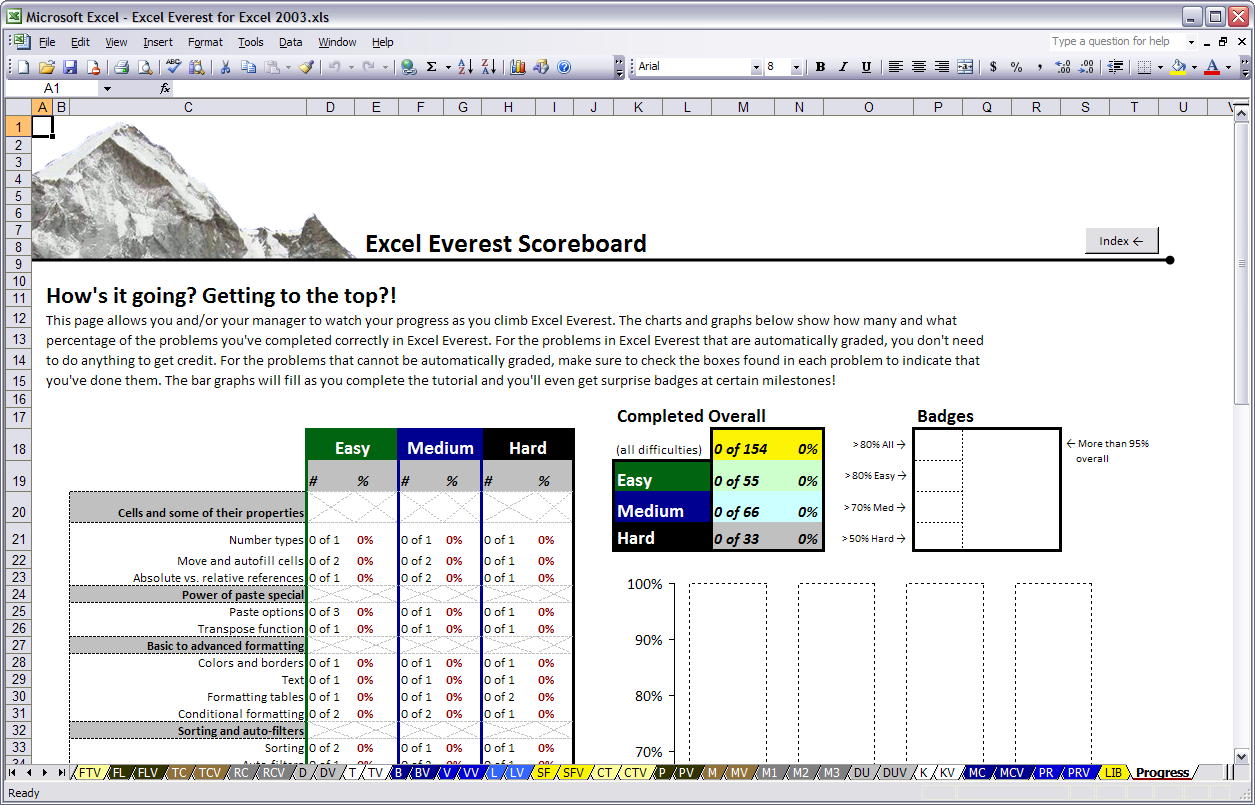Align text left
The image size is (1255, 805).
[895, 67]
